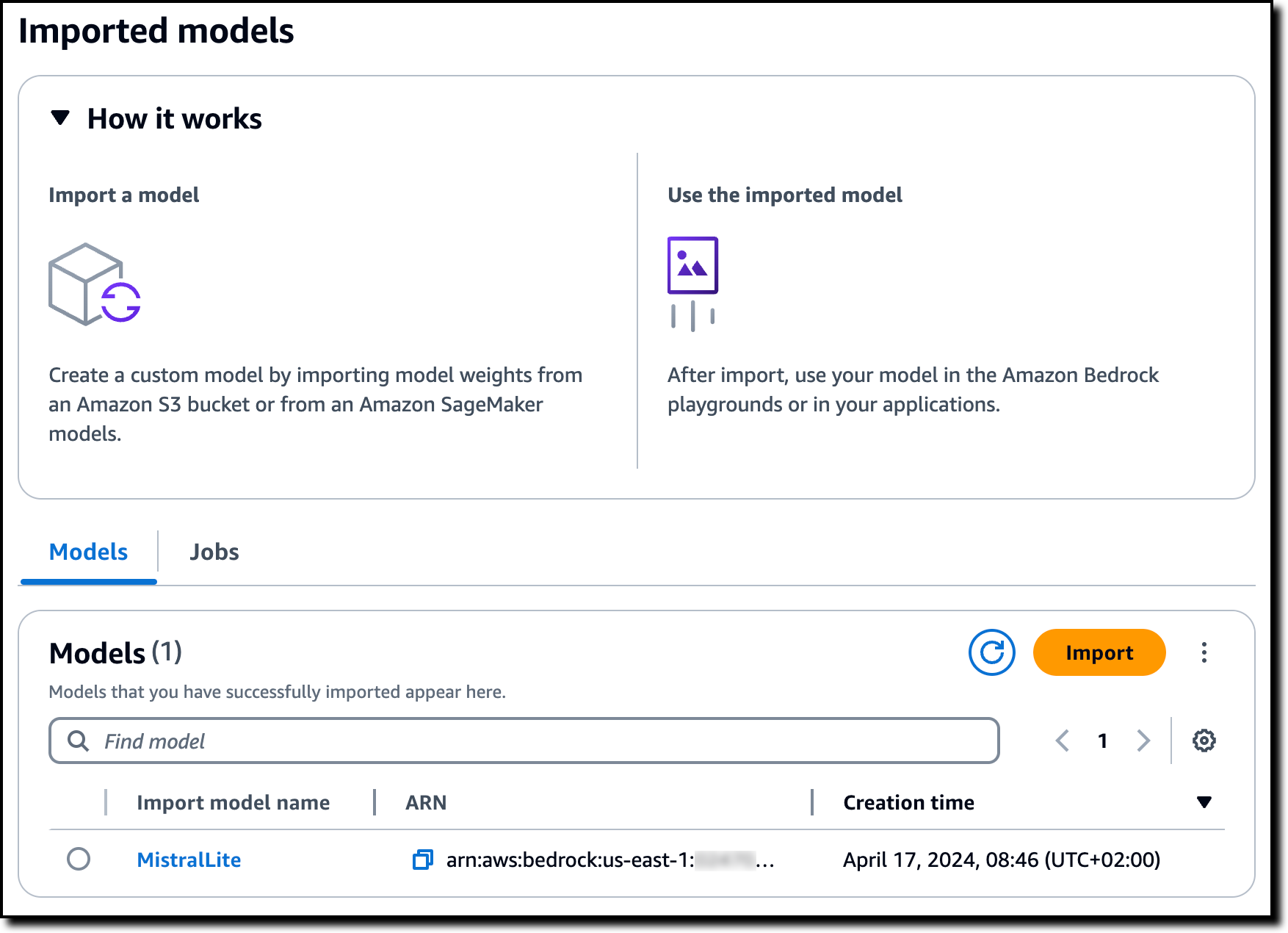
Task: Open the table preferences gear icon
Action: (1204, 741)
